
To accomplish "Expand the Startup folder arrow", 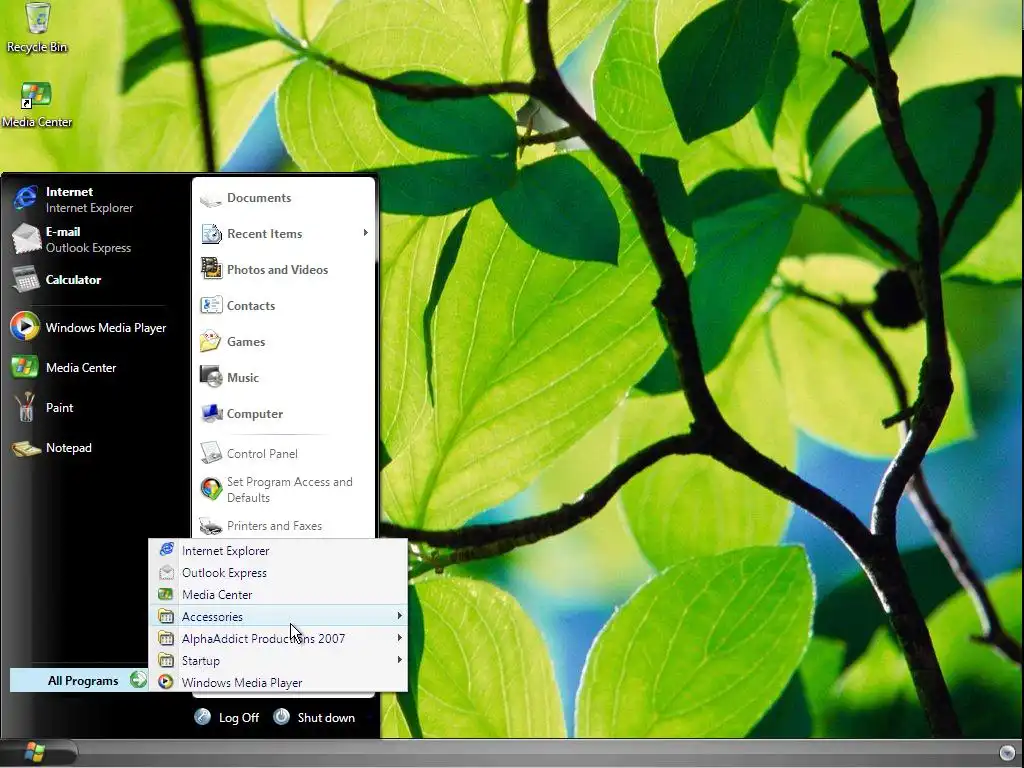I will click(399, 660).
